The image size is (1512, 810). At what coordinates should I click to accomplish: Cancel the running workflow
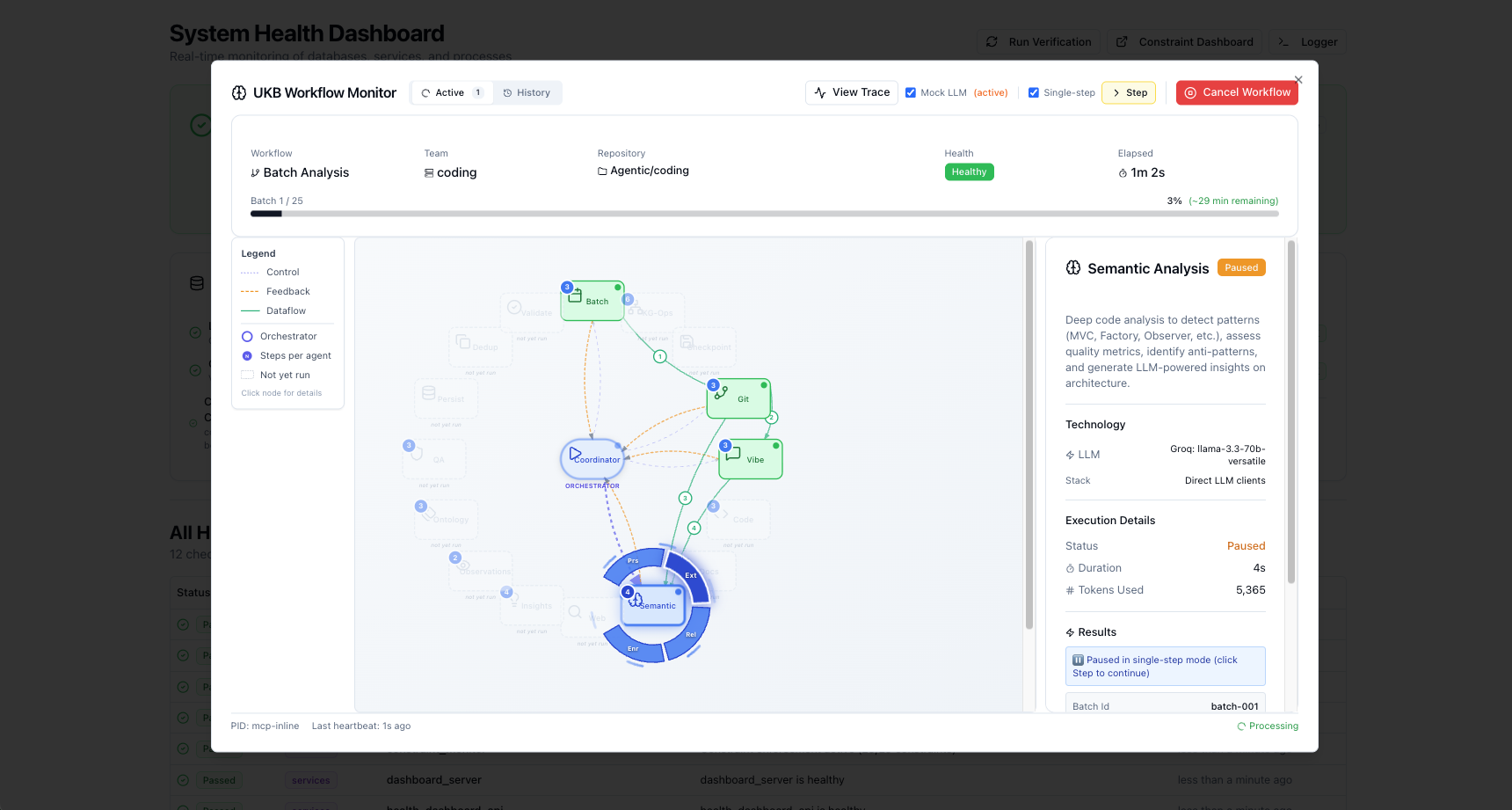pyautogui.click(x=1237, y=92)
